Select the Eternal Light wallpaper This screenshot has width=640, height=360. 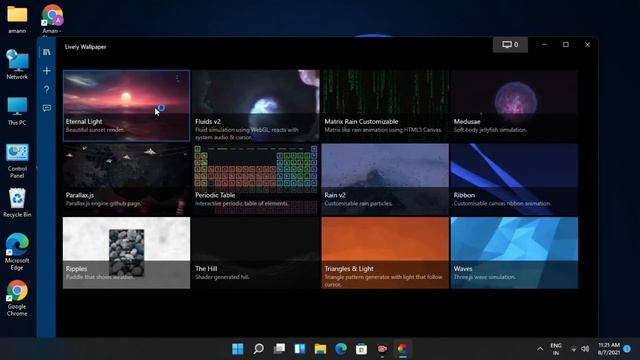[x=127, y=106]
